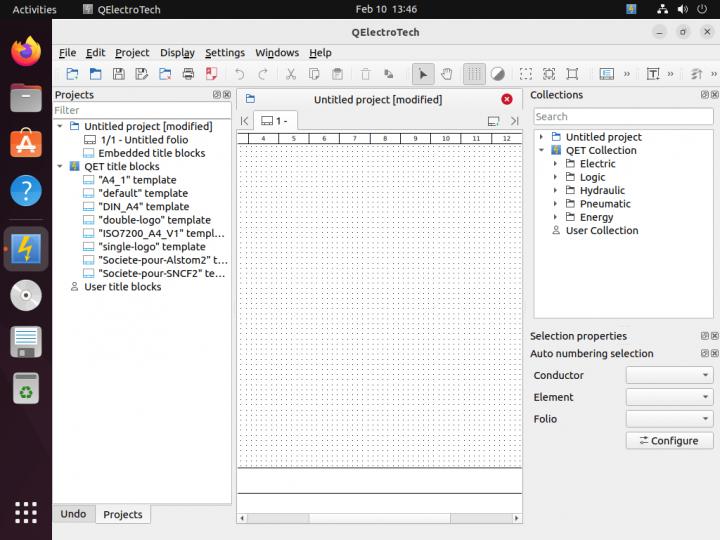Open the Help menu
The image size is (720, 540).
(x=320, y=53)
